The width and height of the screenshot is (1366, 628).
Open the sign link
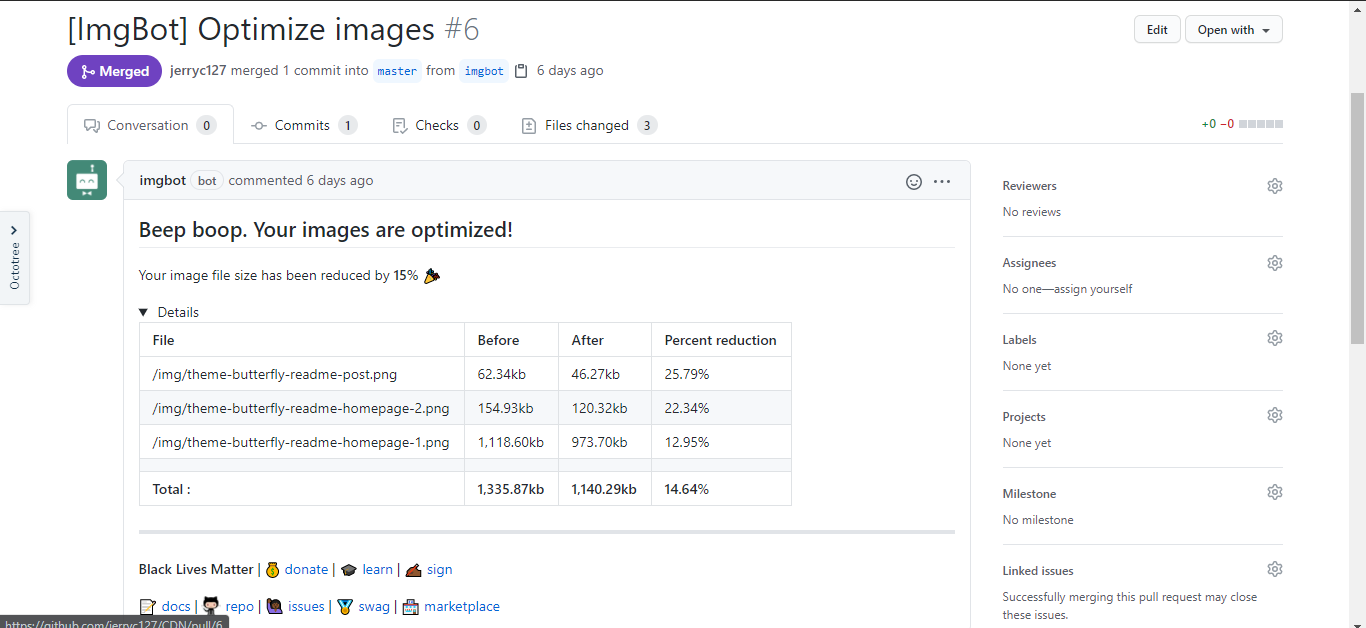439,569
